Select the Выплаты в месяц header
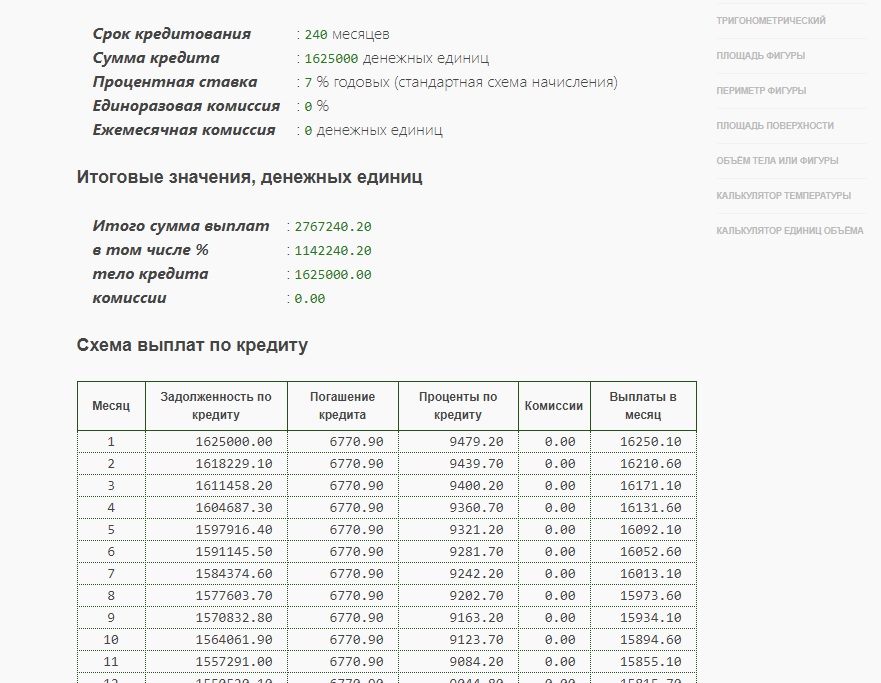The height and width of the screenshot is (683, 881). click(643, 406)
